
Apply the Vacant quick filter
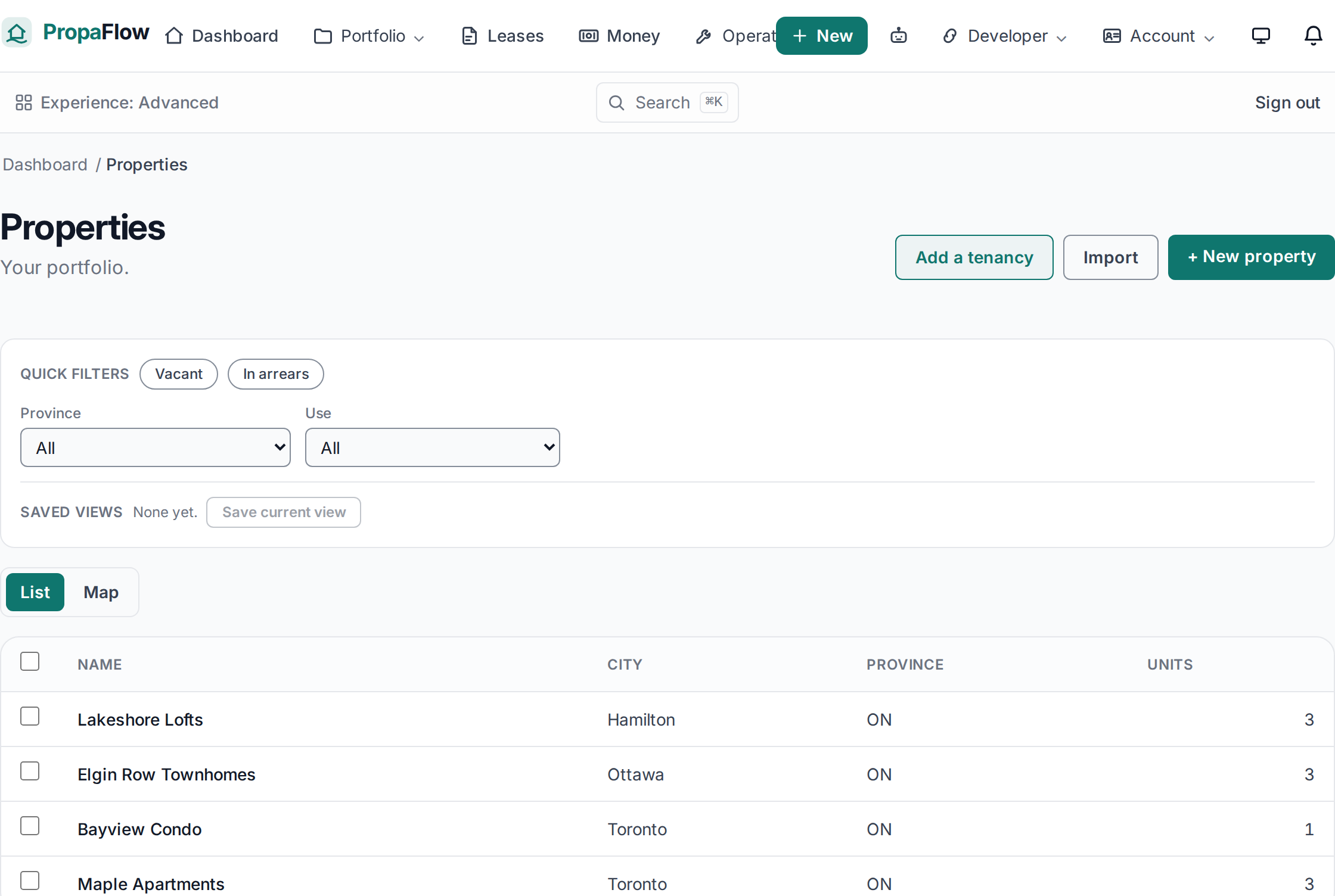[179, 374]
